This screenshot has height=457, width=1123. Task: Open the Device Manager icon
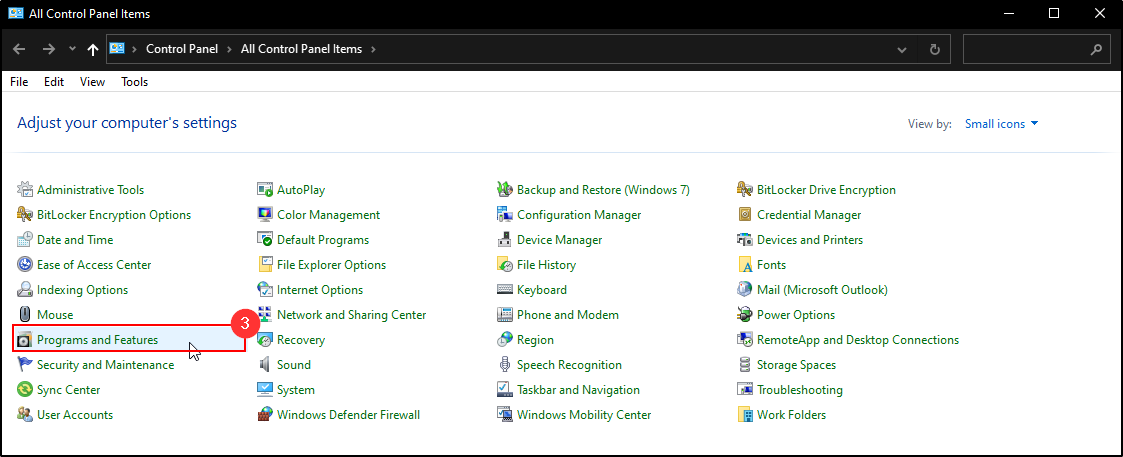pyautogui.click(x=505, y=240)
